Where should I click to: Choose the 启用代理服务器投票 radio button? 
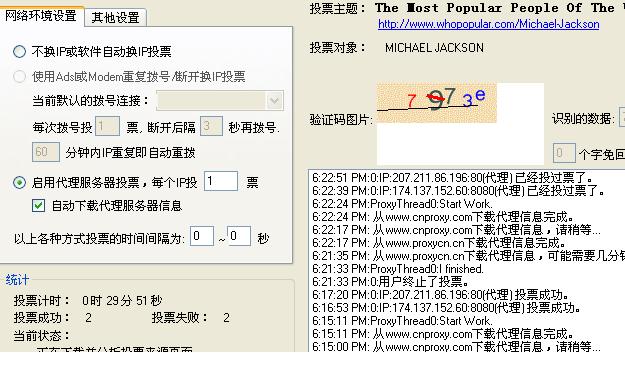[x=20, y=183]
